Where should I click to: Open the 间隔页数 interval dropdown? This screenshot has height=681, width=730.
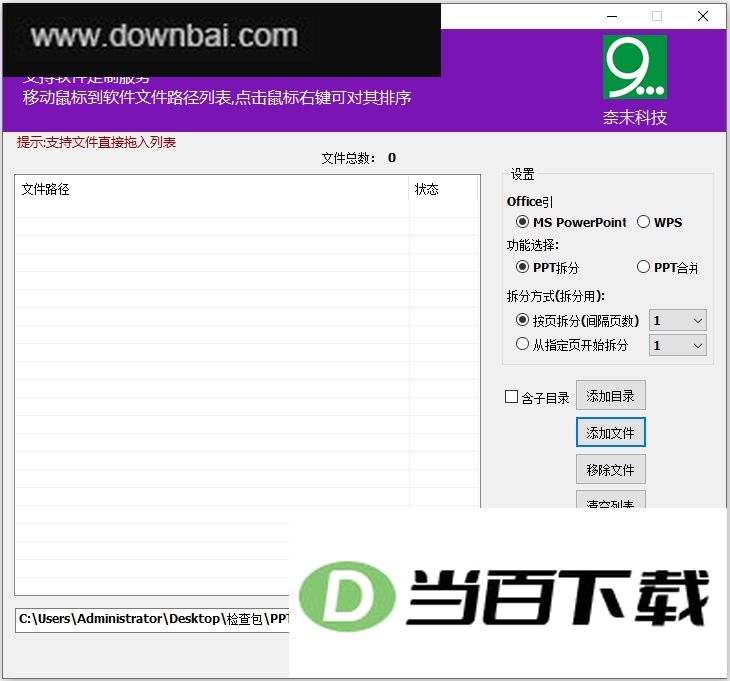pos(678,320)
